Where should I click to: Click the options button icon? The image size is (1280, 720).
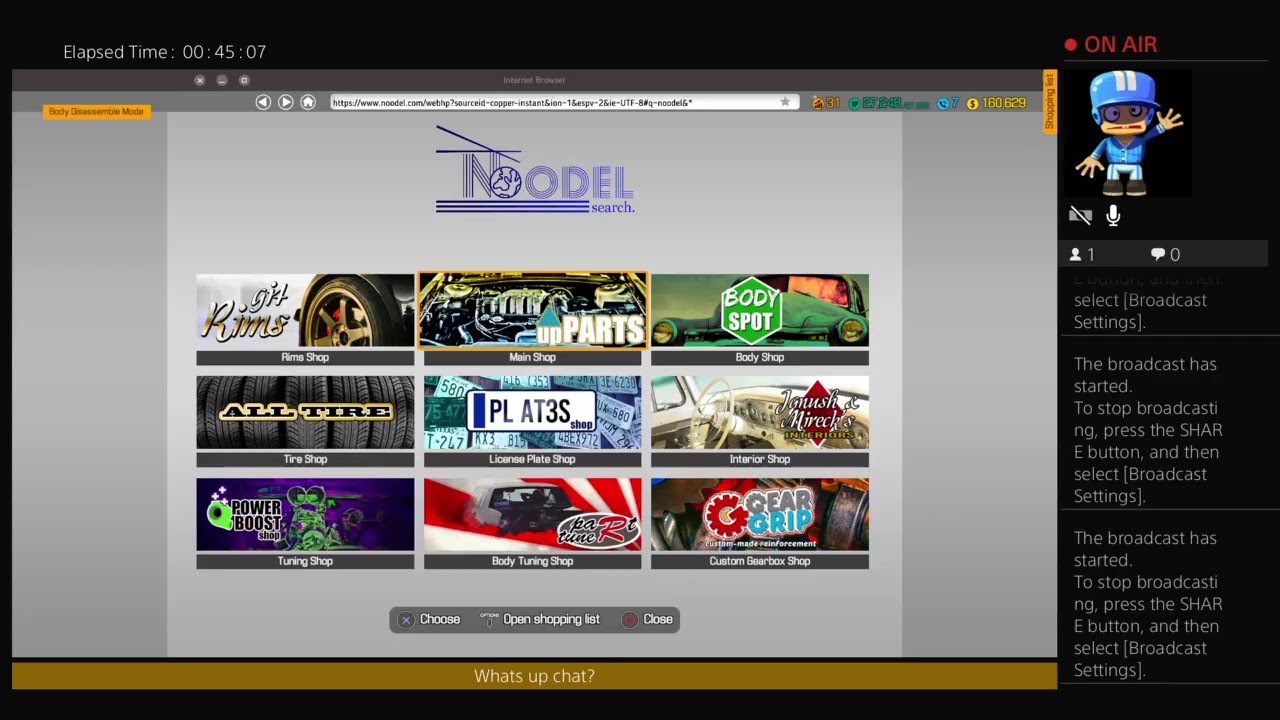click(x=489, y=620)
